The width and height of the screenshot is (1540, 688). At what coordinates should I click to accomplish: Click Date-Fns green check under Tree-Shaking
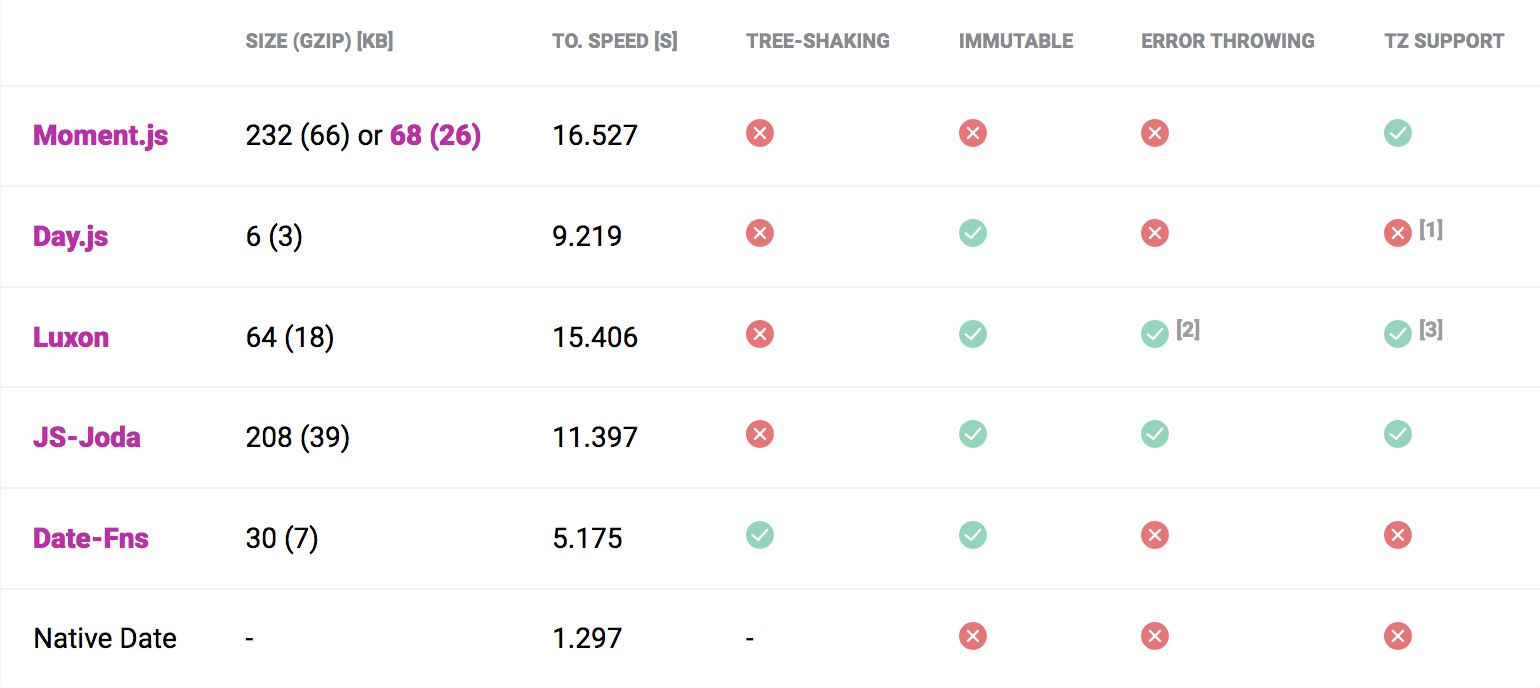click(x=760, y=535)
